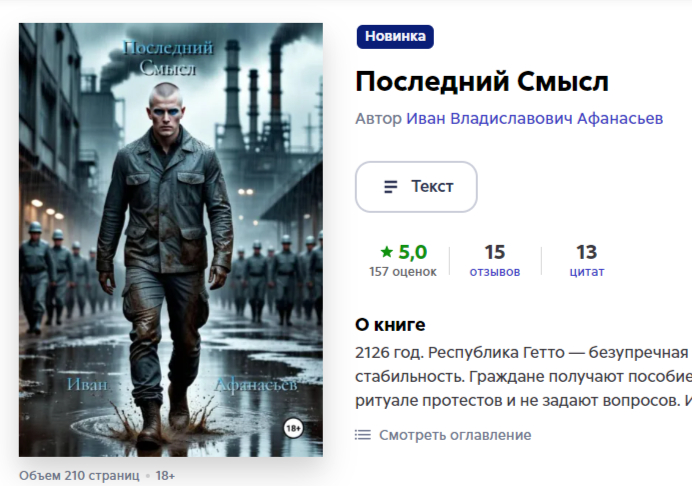Open the 13 цитат quotes link
The height and width of the screenshot is (486, 692).
(587, 260)
